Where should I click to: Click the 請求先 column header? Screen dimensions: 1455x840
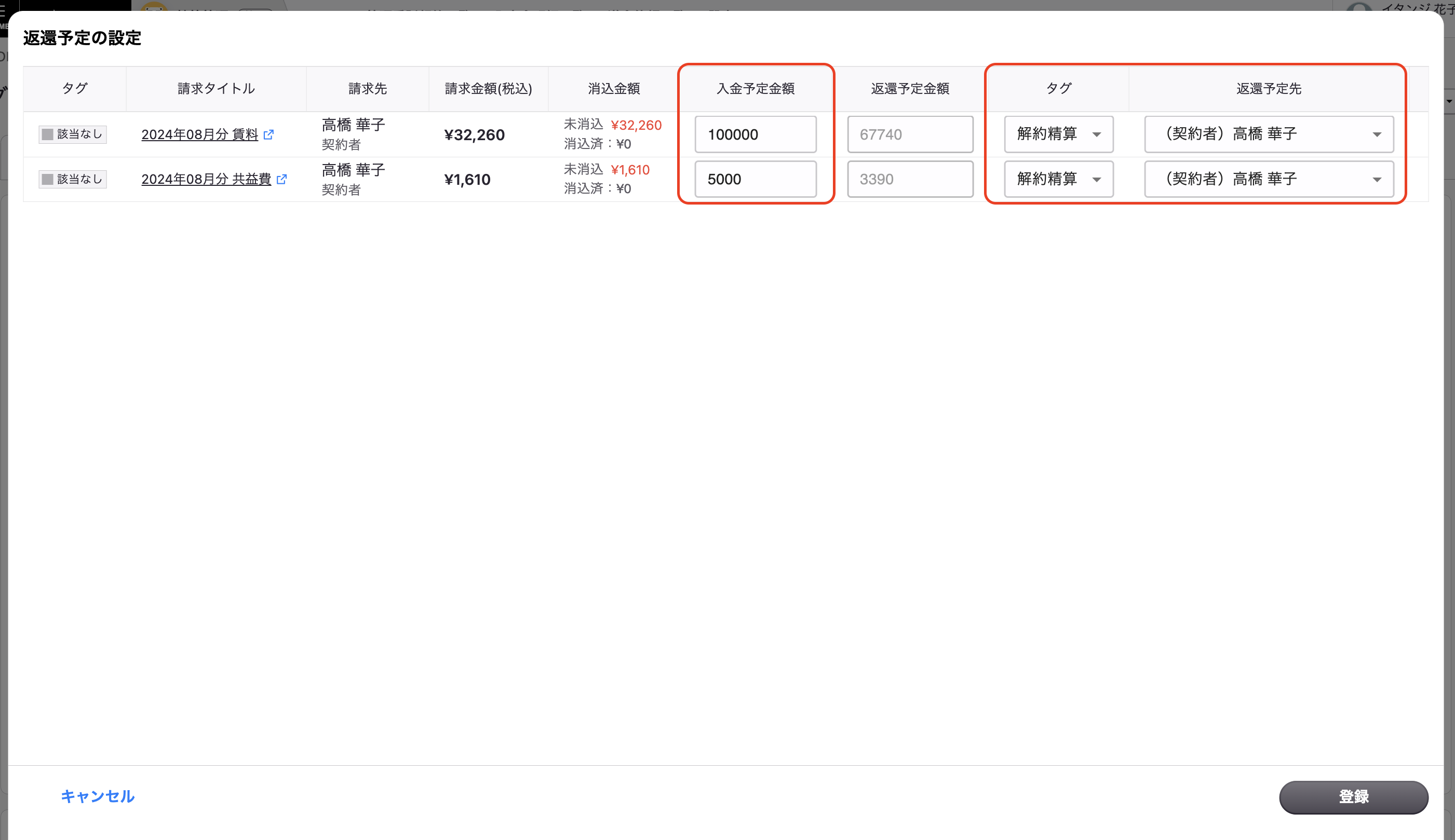tap(368, 89)
